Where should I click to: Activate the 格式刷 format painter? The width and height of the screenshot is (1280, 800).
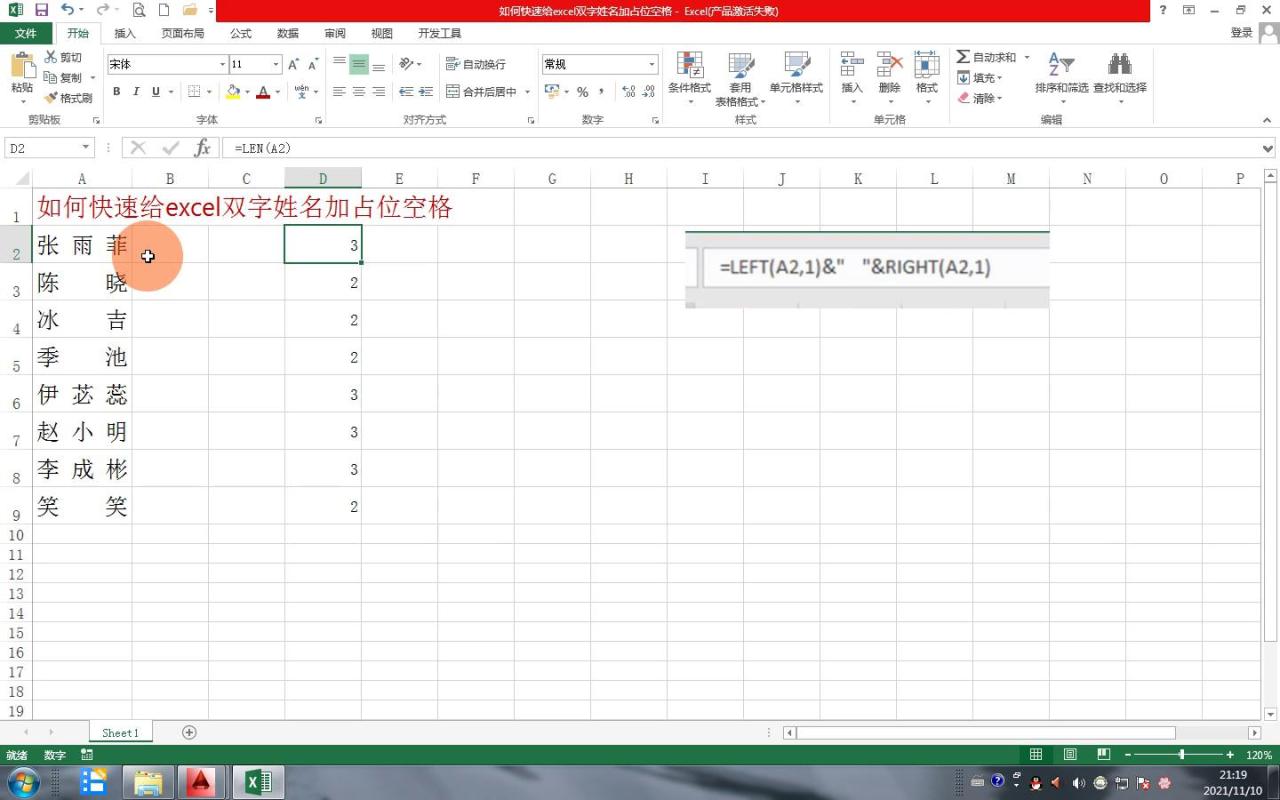click(x=68, y=98)
